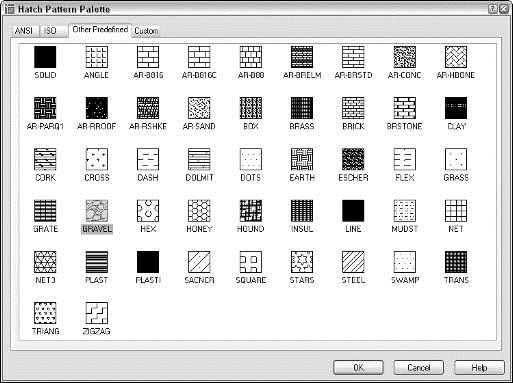
Task: Select the STEEL diagonal lines pattern
Action: 353,262
